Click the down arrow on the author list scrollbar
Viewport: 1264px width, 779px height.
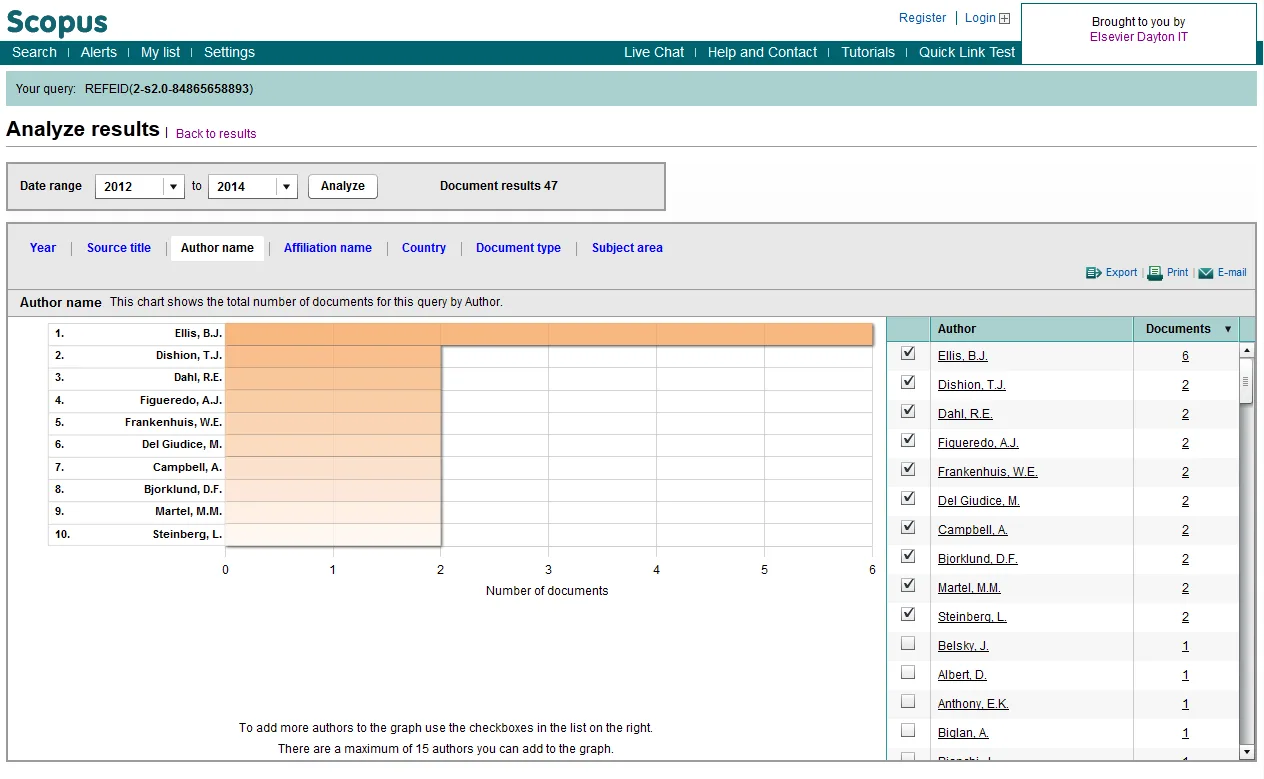pos(1246,752)
